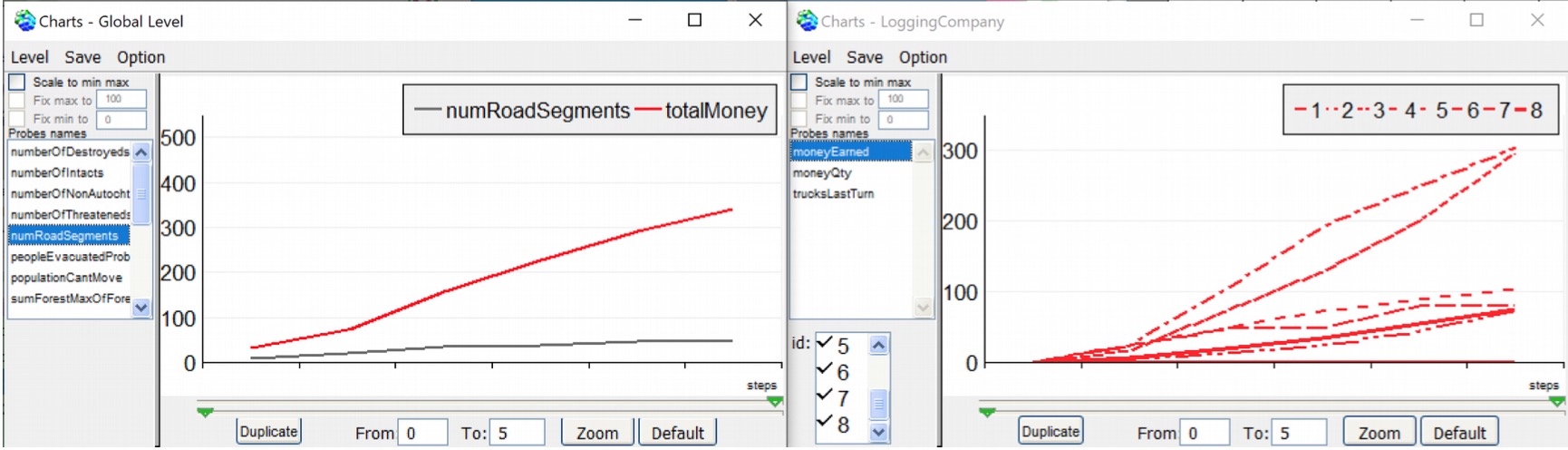
Task: Enable Scale to min max in LoggingCompany
Action: 799,82
